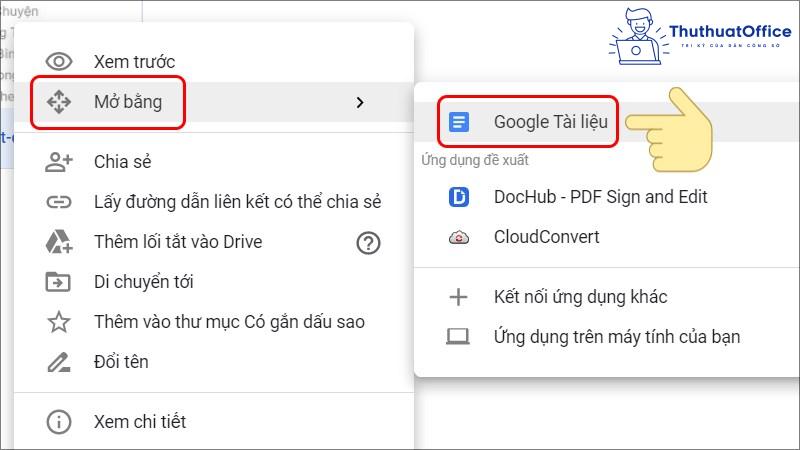800x450 pixels.
Task: Click the eye icon beside Xem trước
Action: coord(59,62)
